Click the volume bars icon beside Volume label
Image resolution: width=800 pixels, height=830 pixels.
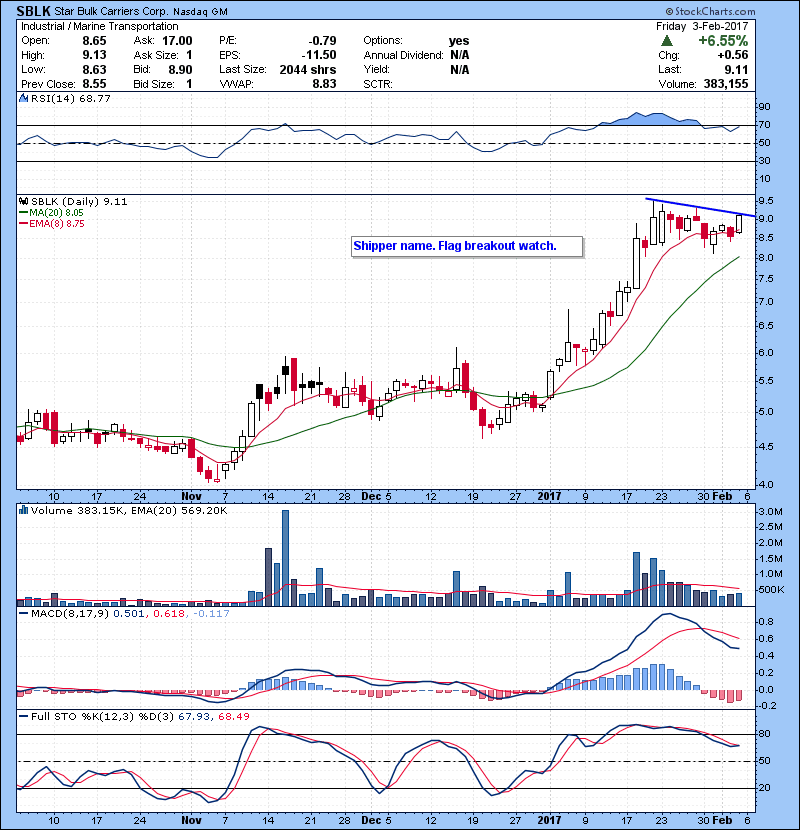point(23,510)
